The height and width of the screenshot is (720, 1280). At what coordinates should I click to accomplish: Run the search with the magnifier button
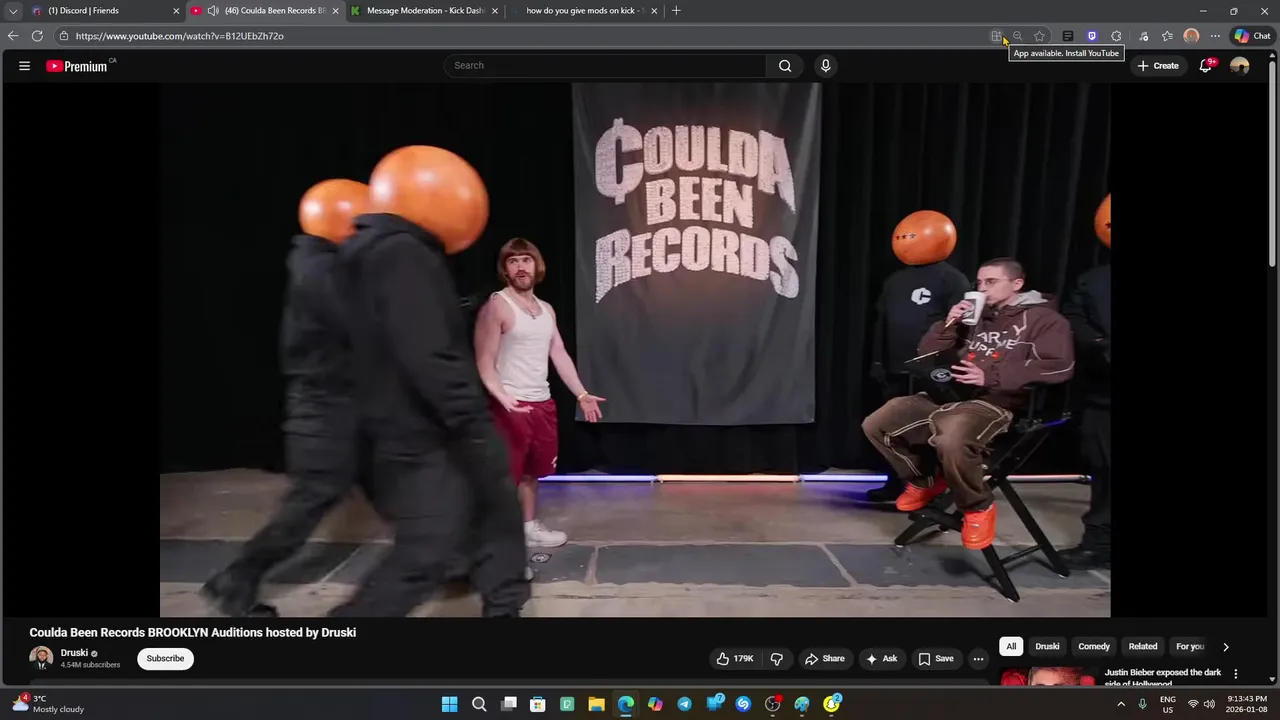785,66
